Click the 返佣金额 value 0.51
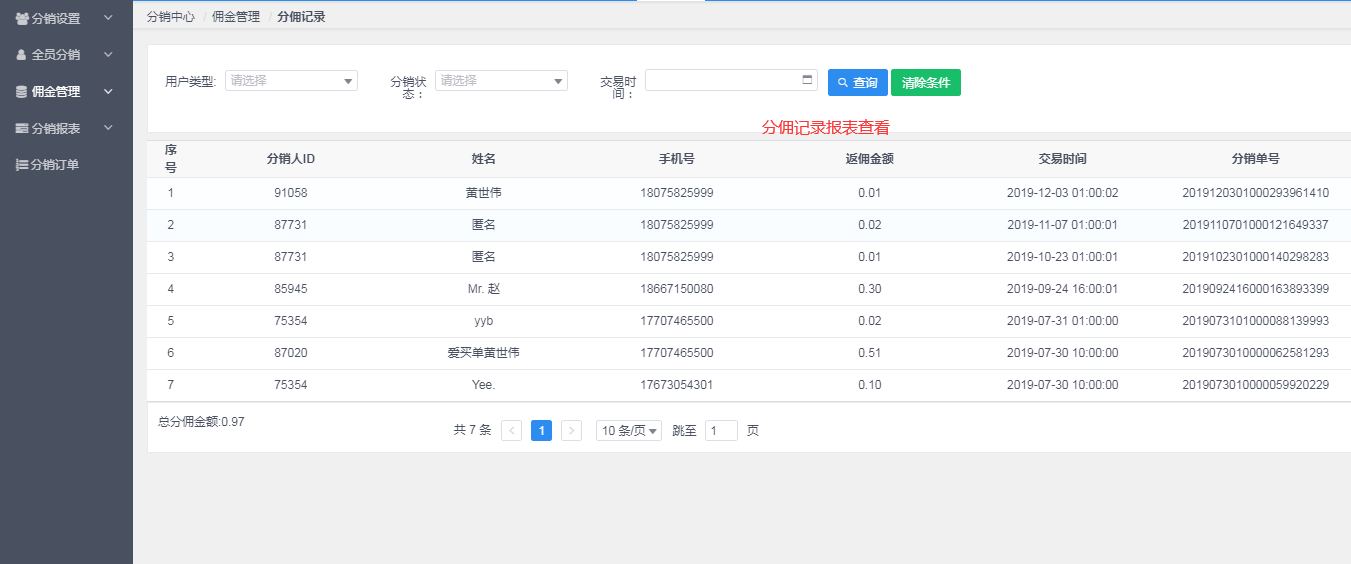Image resolution: width=1351 pixels, height=564 pixels. [x=869, y=353]
